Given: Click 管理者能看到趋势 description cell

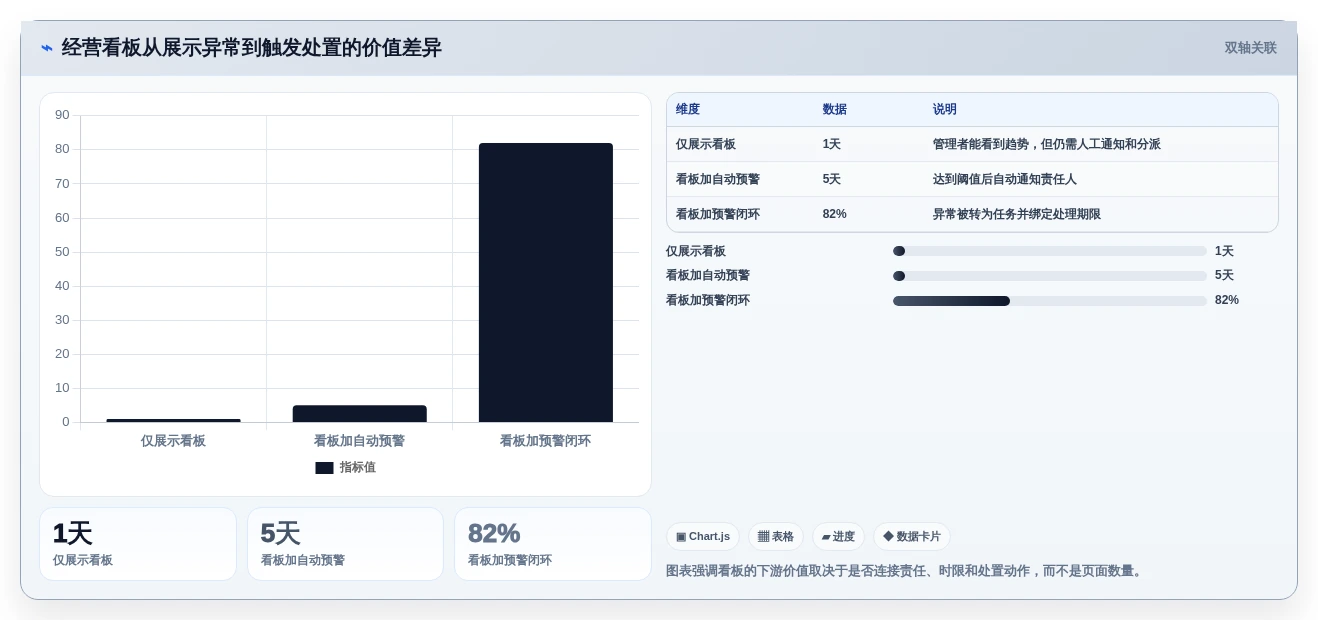Looking at the screenshot, I should 1047,144.
